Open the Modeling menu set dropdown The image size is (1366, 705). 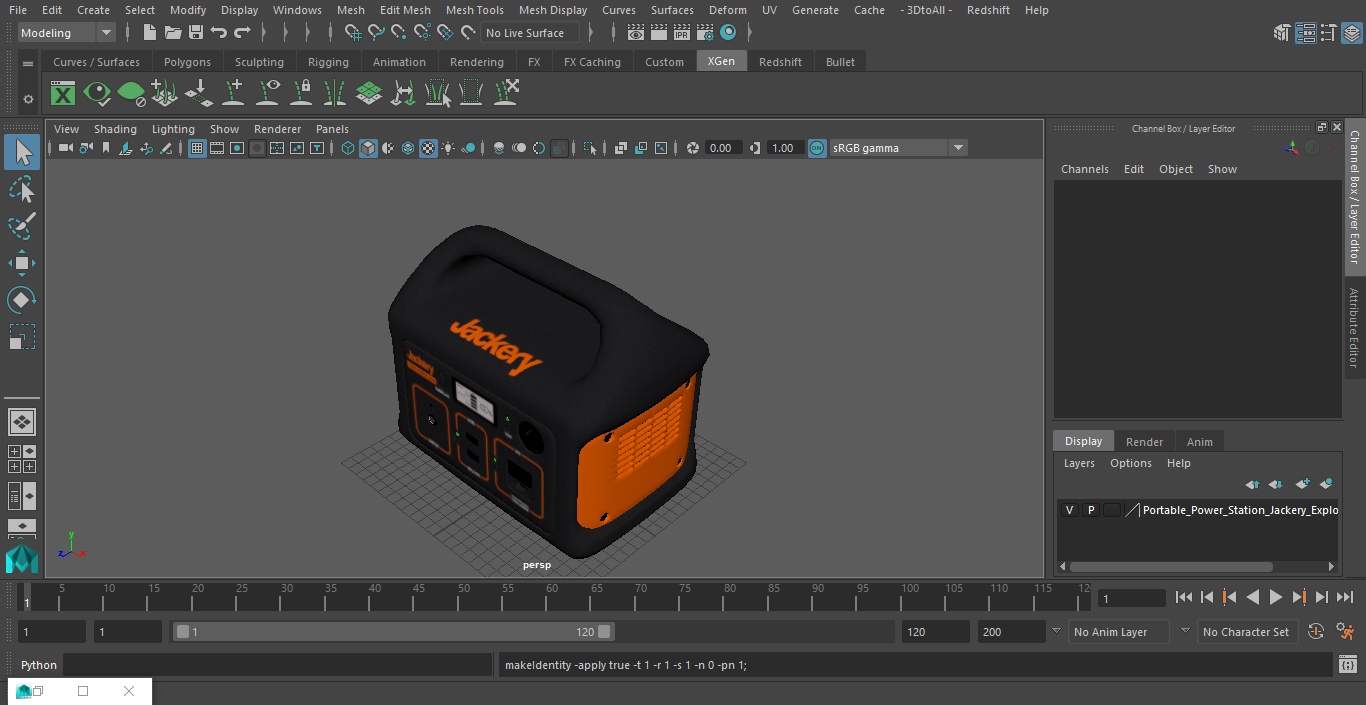point(66,33)
